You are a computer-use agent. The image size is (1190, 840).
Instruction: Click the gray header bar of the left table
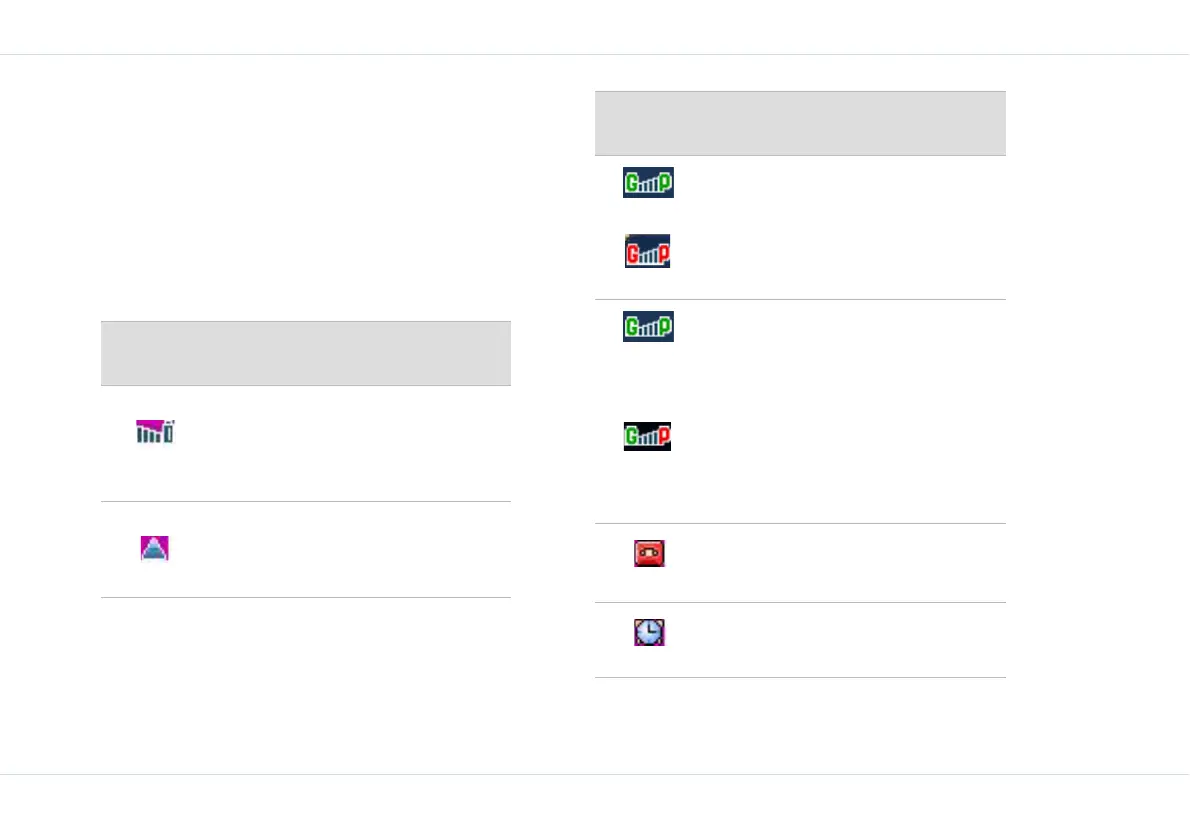coord(306,354)
